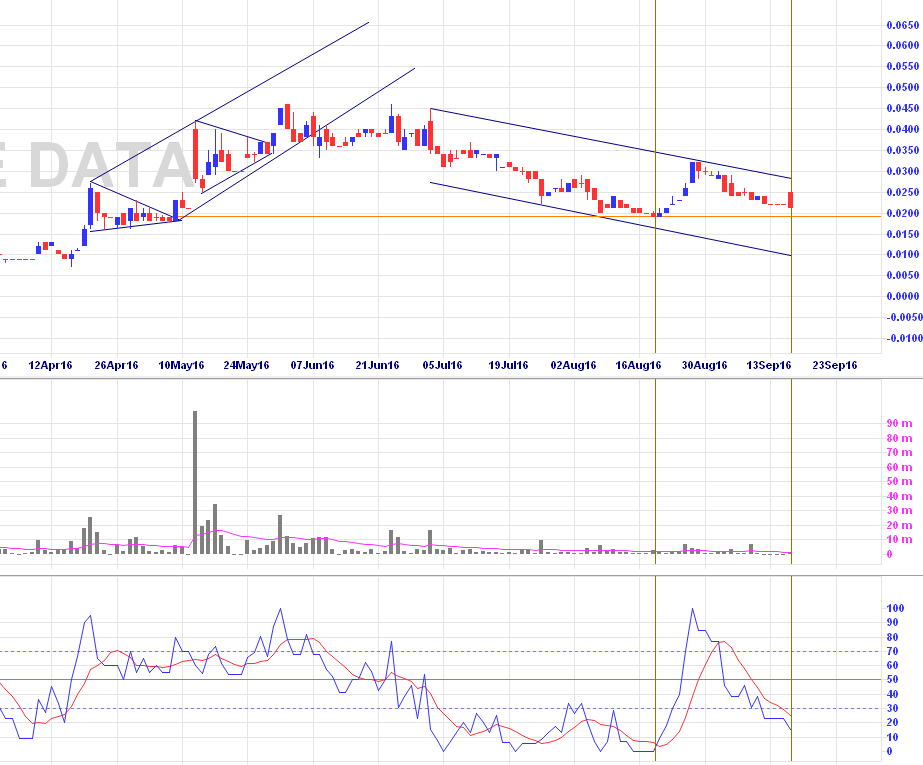The image size is (923, 765).
Task: Click the 0.0350 price level label
Action: tap(902, 151)
